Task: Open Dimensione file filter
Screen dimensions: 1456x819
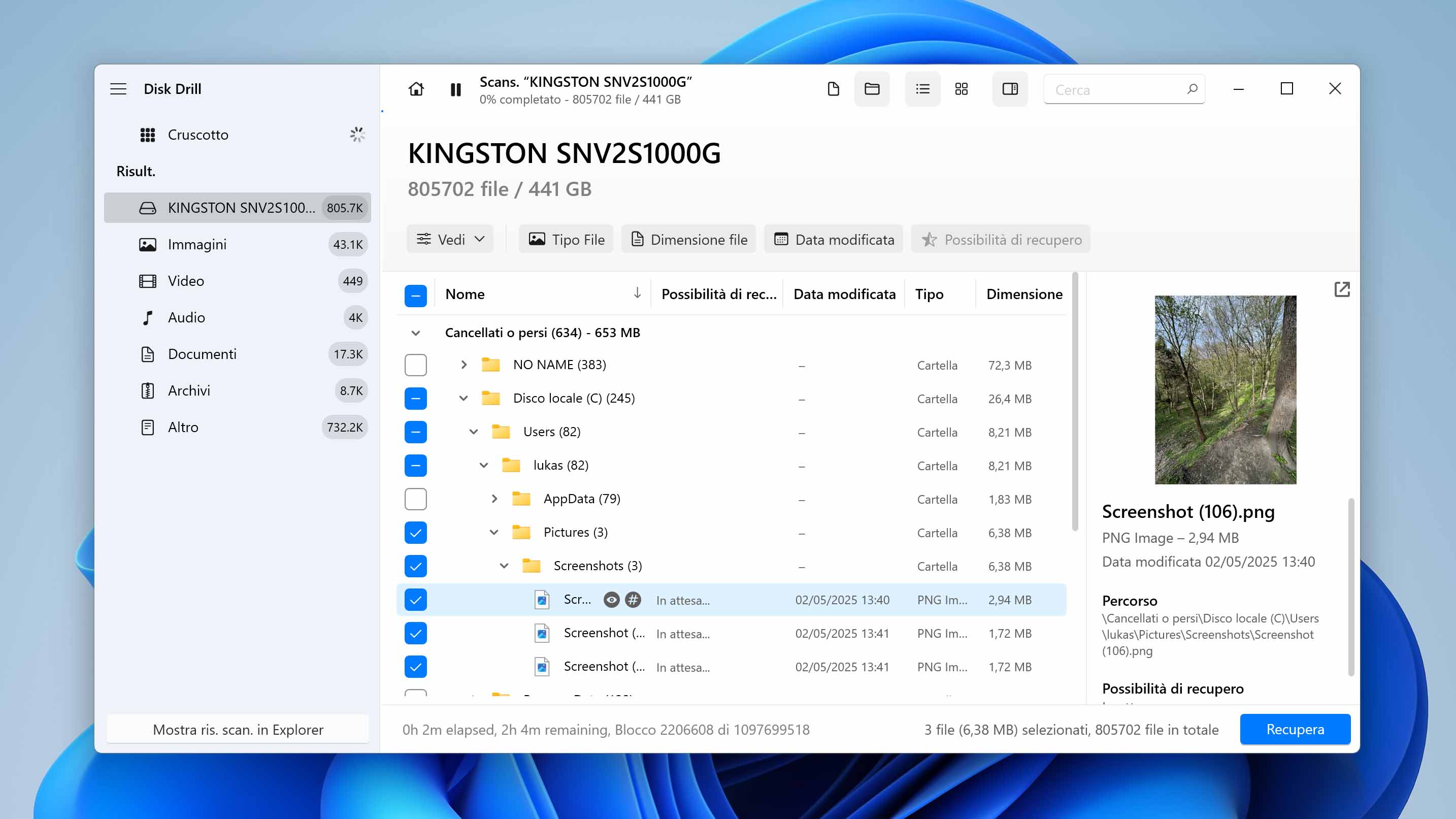Action: point(688,239)
